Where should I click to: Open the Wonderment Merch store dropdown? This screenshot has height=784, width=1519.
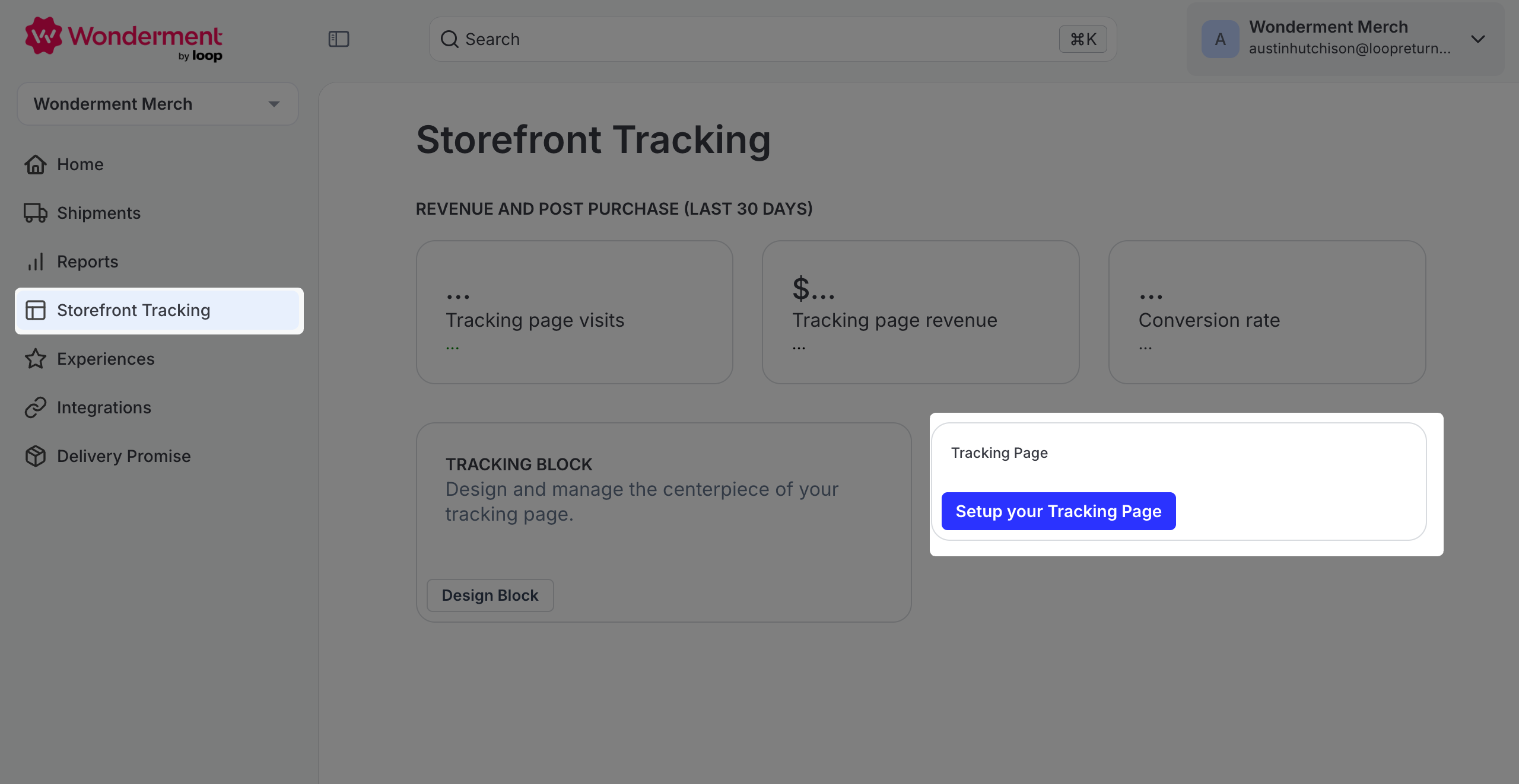pyautogui.click(x=158, y=104)
